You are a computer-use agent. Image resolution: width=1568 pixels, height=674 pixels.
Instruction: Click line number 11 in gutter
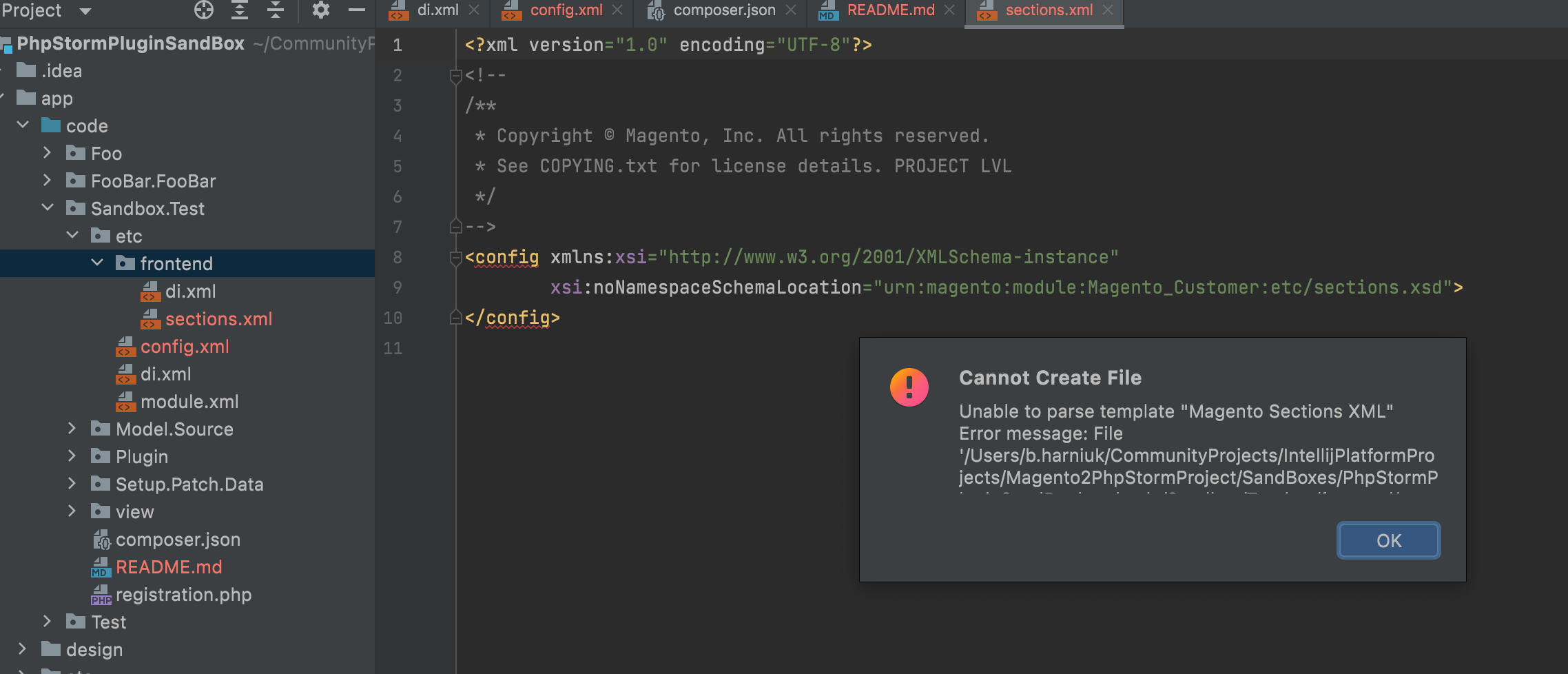pos(393,348)
